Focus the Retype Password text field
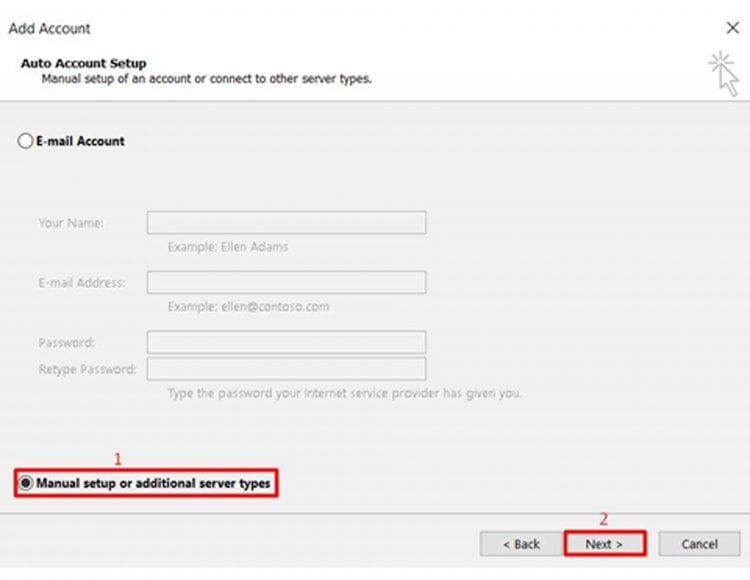The image size is (750, 580). 287,369
